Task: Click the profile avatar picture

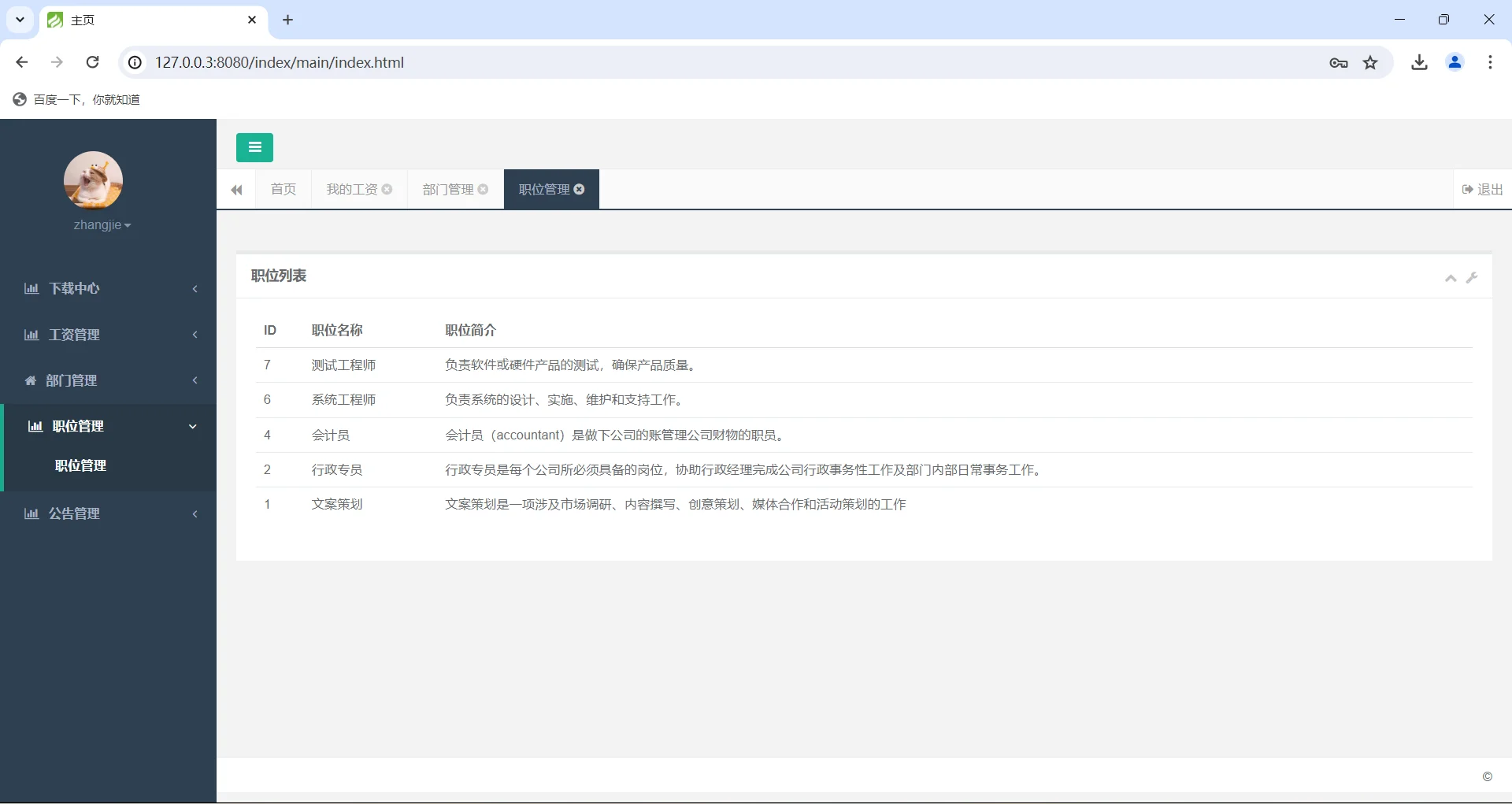Action: (x=94, y=180)
